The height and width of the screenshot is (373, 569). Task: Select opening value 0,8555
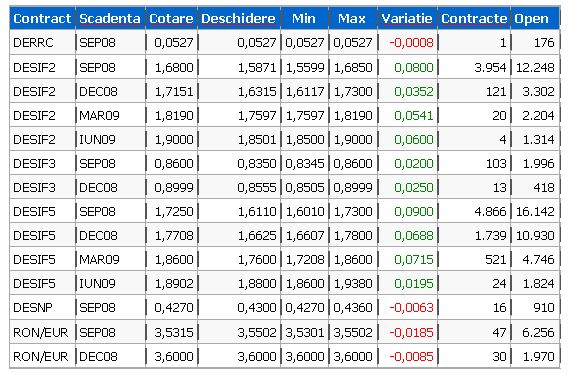pyautogui.click(x=257, y=188)
